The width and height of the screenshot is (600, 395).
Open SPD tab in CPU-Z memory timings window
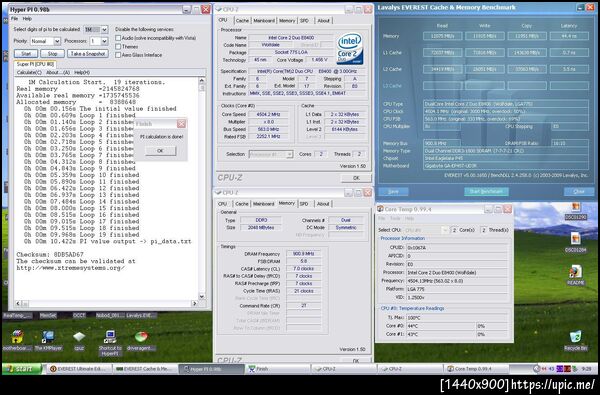(x=304, y=204)
